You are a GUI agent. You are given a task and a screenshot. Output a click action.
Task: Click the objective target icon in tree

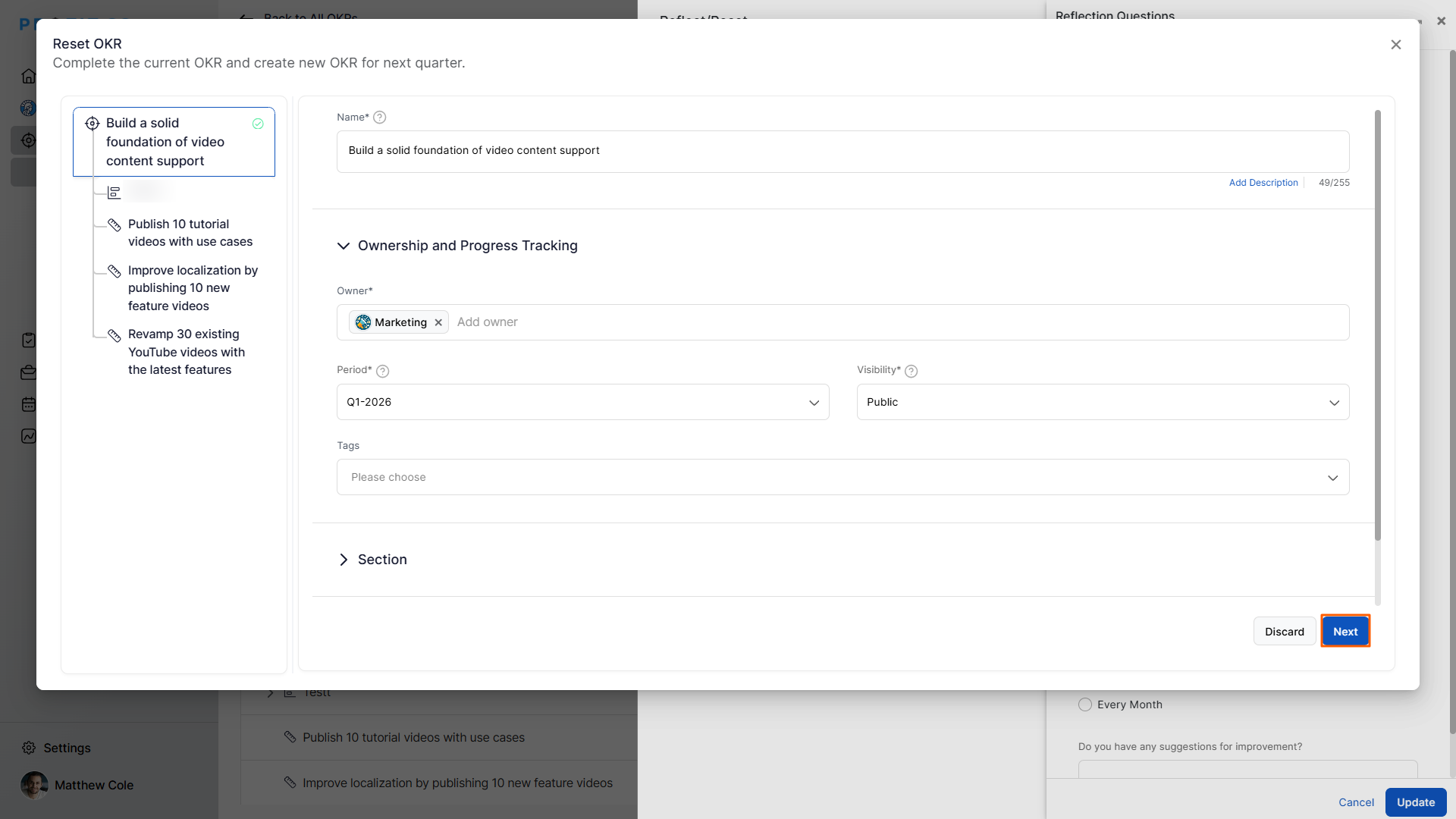click(93, 124)
